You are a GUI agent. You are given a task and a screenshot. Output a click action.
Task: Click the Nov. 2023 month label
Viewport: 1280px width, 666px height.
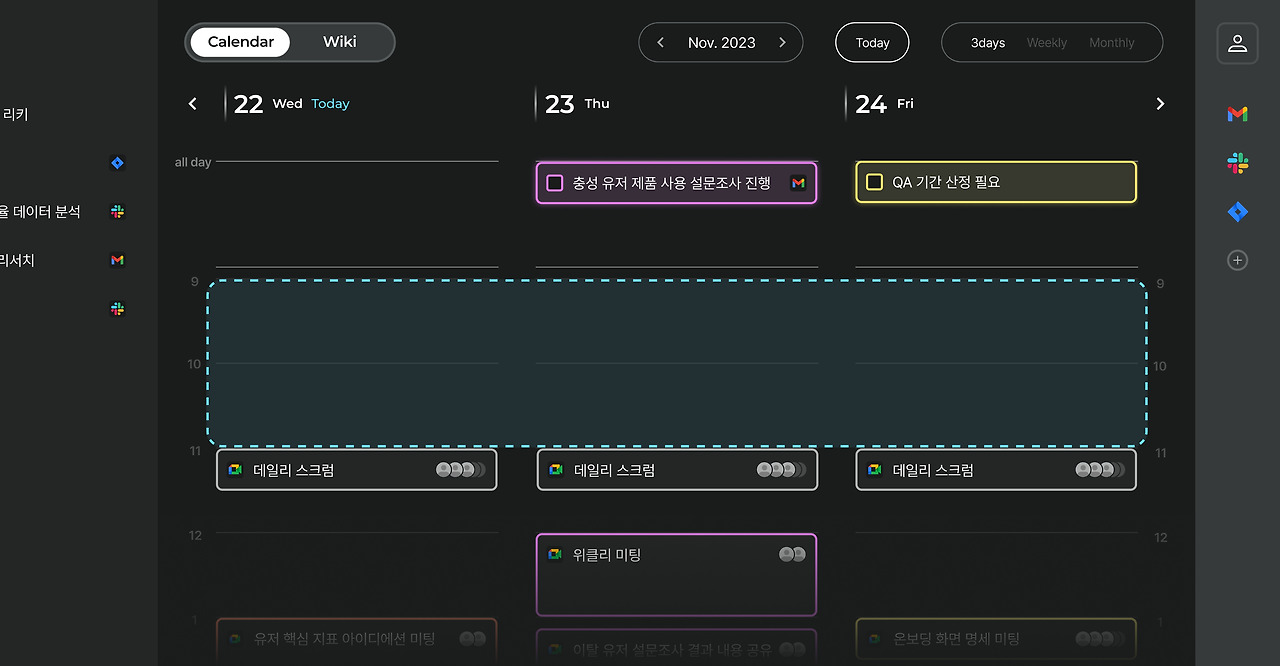point(721,43)
